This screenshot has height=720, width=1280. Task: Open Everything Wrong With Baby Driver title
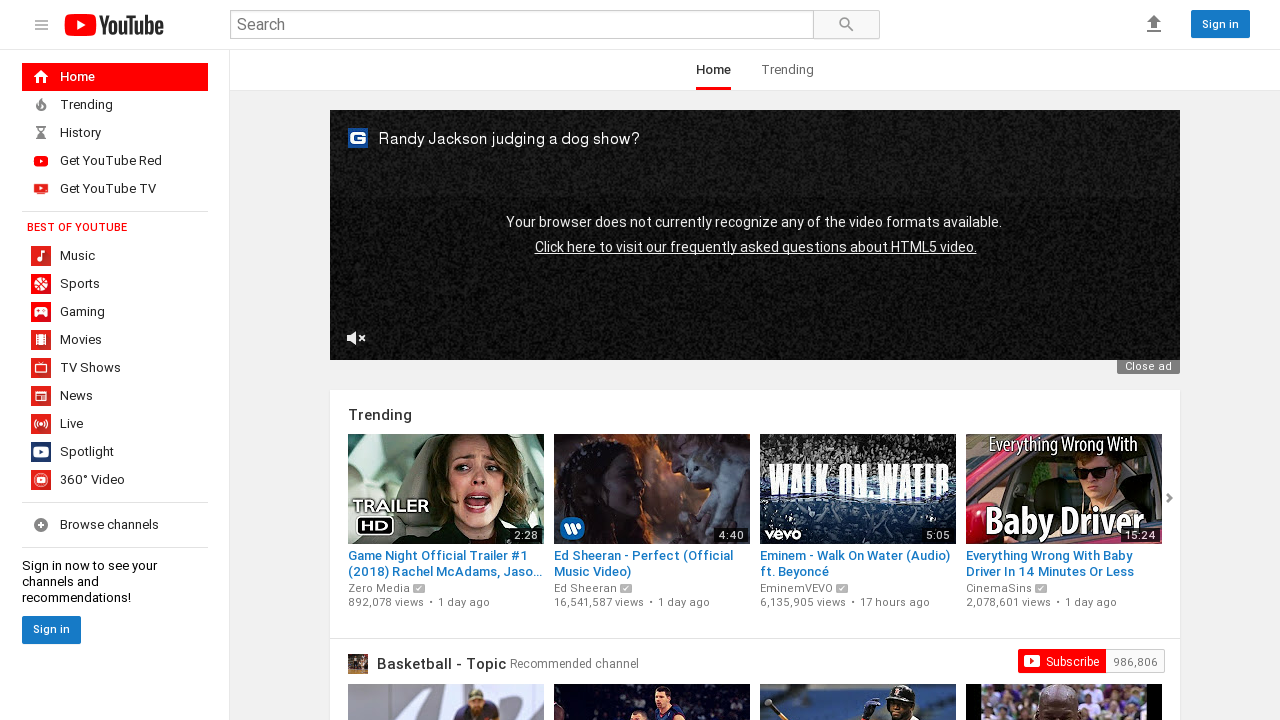tap(1050, 564)
